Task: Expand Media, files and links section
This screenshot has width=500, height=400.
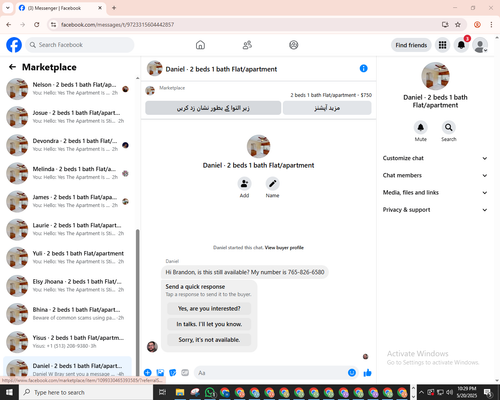Action: [435, 192]
